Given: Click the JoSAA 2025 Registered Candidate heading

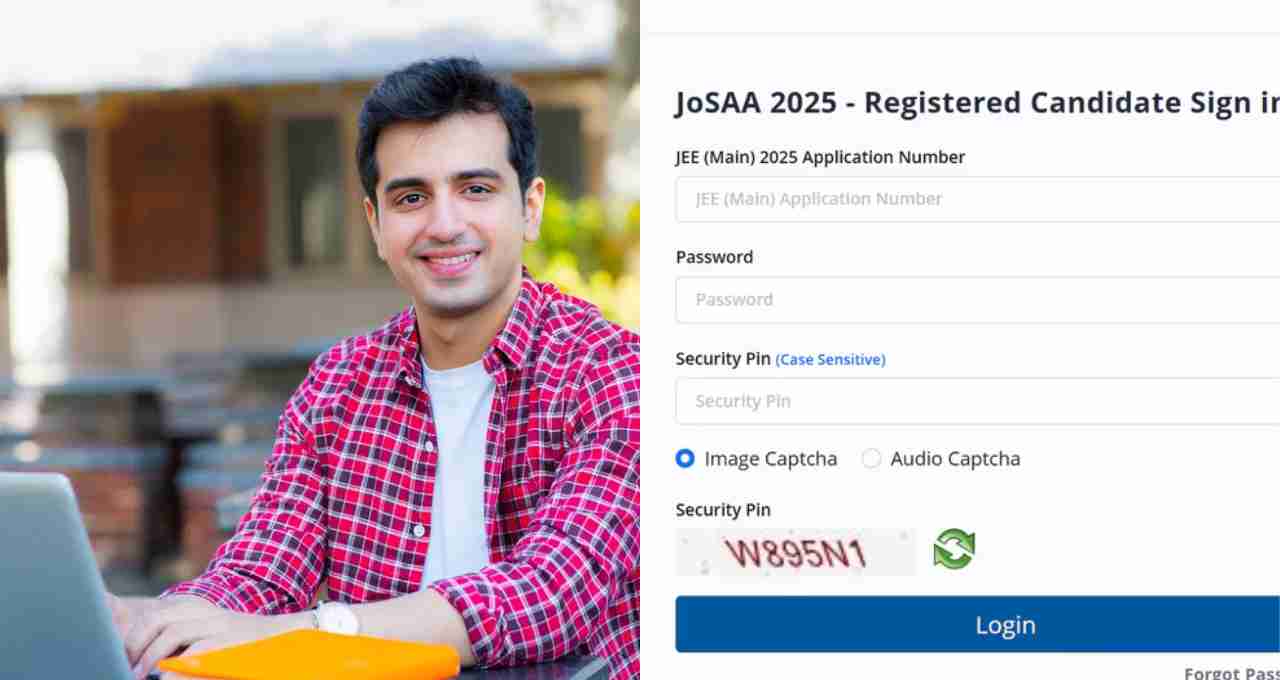Looking at the screenshot, I should click(x=978, y=103).
